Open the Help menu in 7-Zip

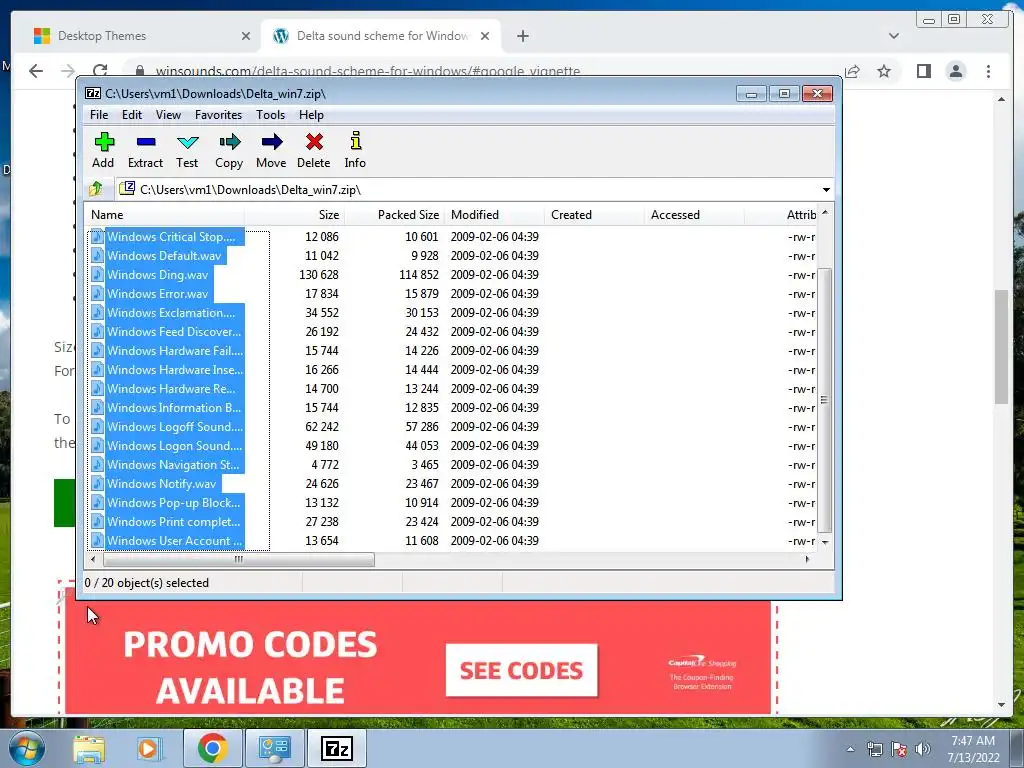[x=312, y=115]
